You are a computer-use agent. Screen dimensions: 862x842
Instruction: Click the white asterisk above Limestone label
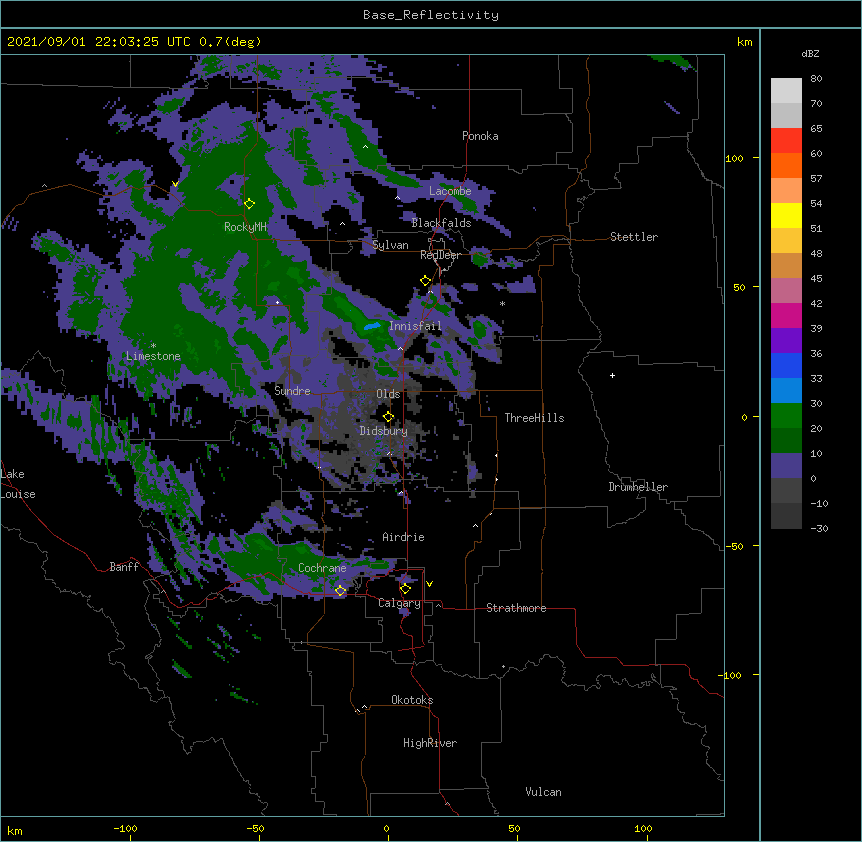pyautogui.click(x=153, y=346)
